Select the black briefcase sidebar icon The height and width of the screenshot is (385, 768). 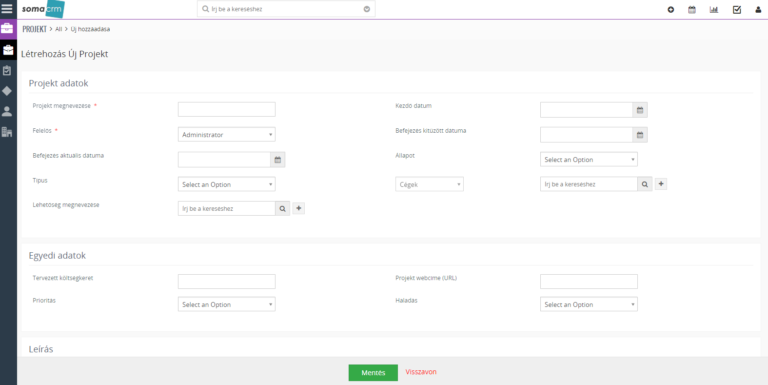[7, 49]
